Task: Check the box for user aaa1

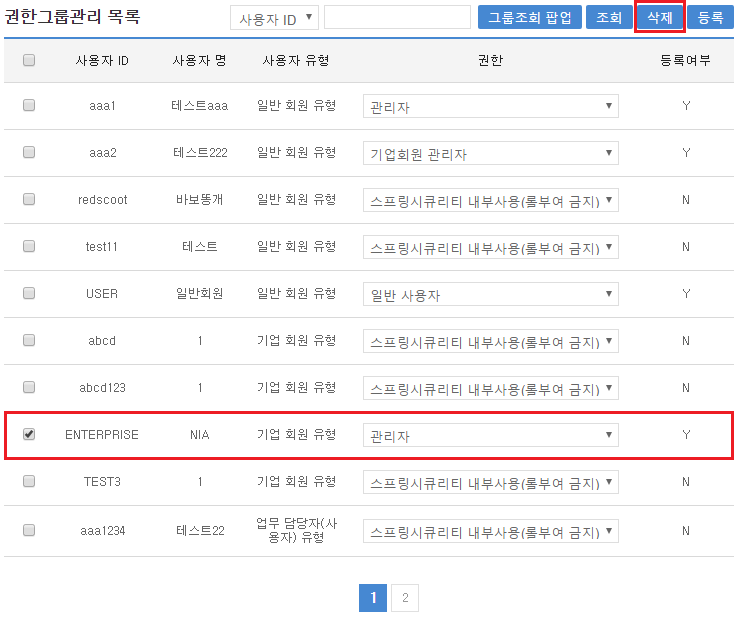Action: [x=29, y=105]
